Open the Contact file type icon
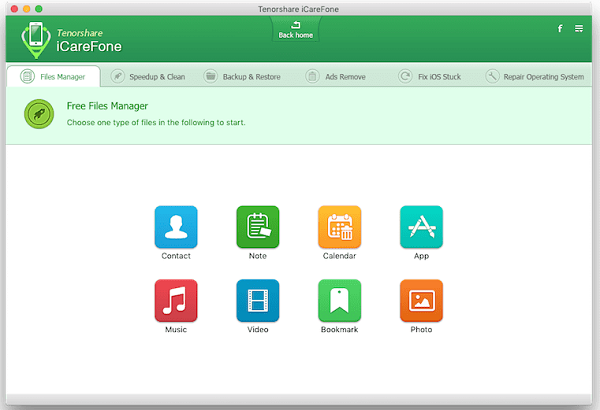Viewport: 600px width, 410px height. [175, 227]
